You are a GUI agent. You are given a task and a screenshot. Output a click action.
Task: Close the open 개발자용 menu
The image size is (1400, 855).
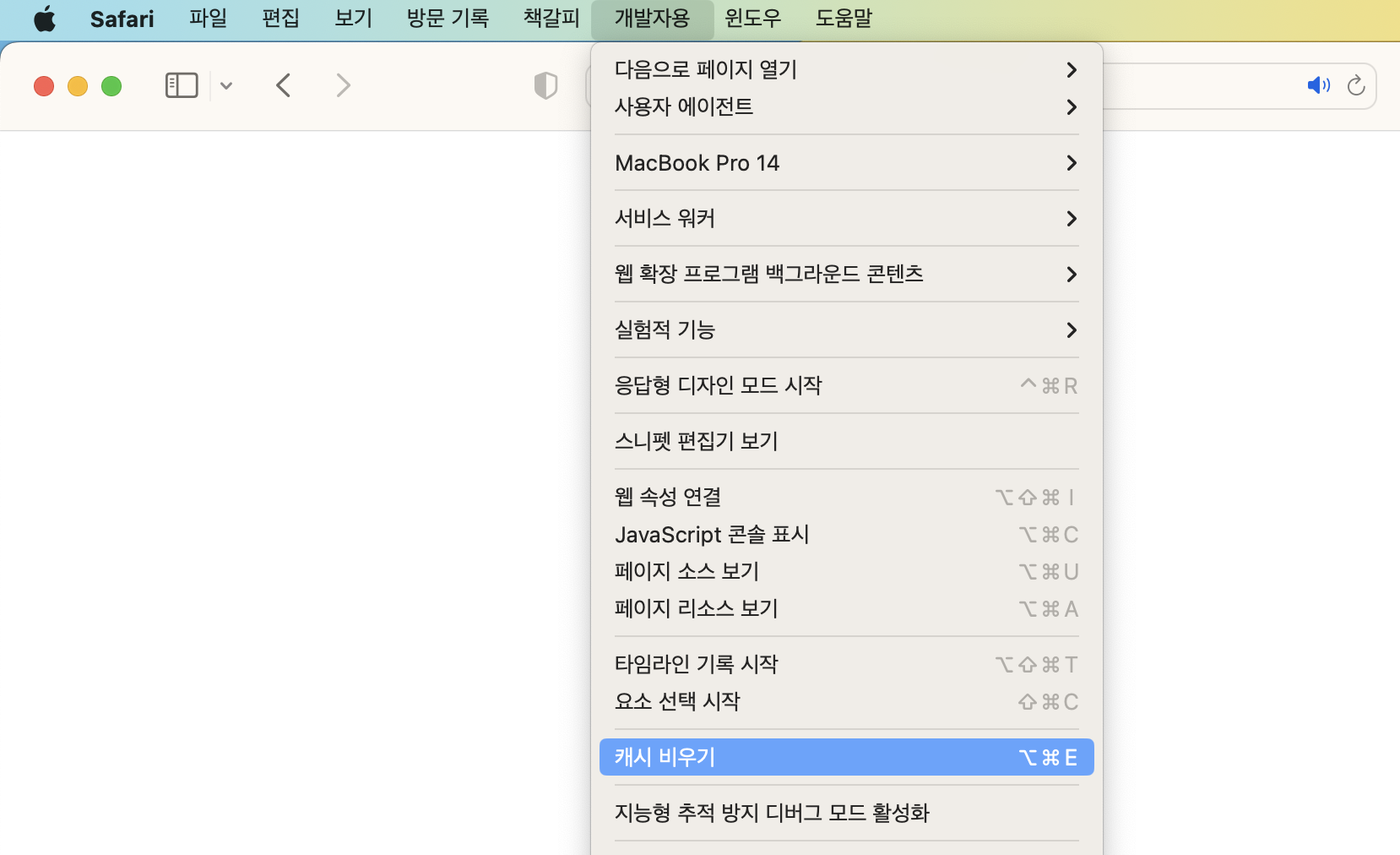pyautogui.click(x=652, y=19)
